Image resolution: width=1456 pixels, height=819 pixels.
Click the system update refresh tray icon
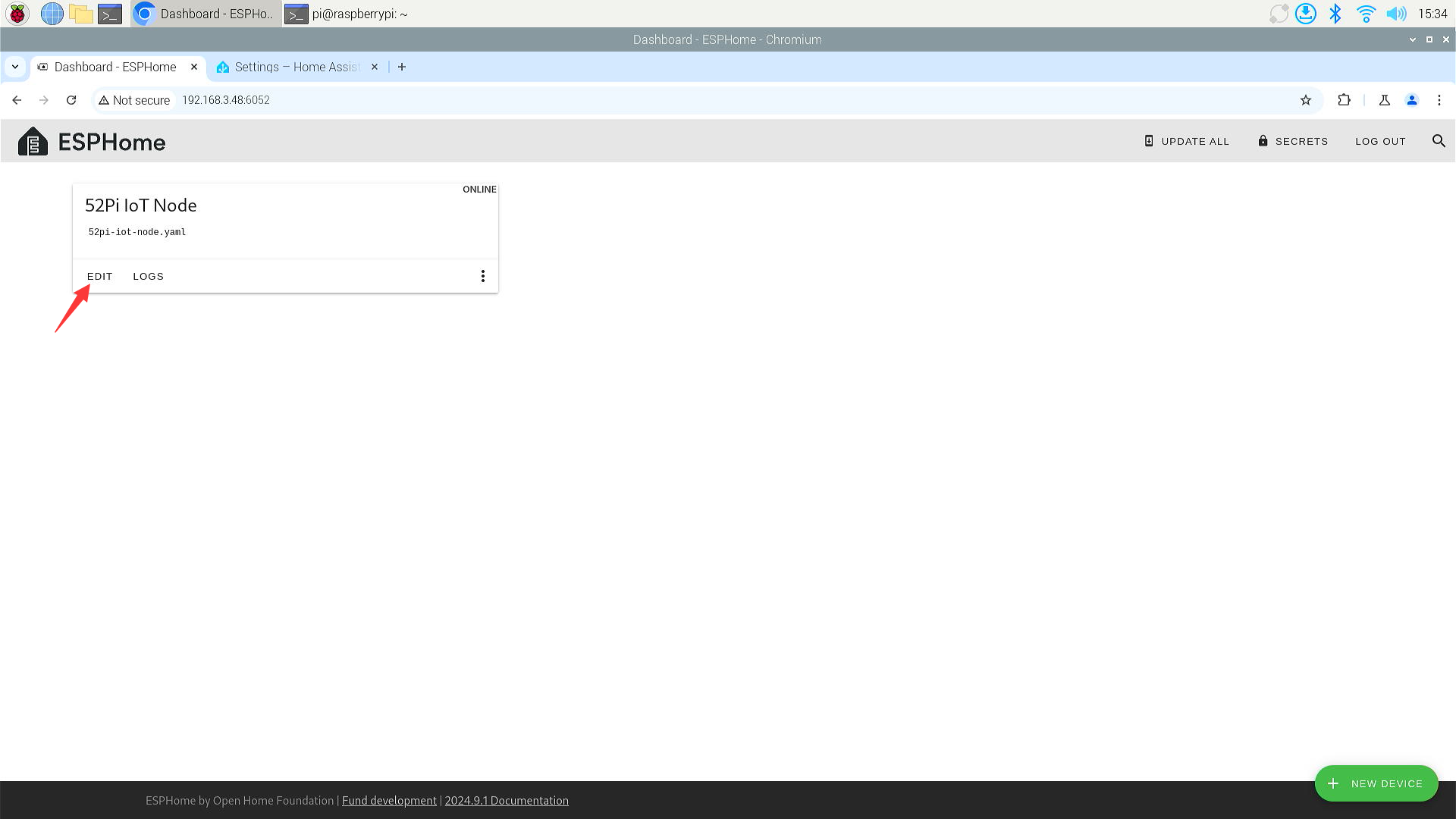pos(1279,14)
